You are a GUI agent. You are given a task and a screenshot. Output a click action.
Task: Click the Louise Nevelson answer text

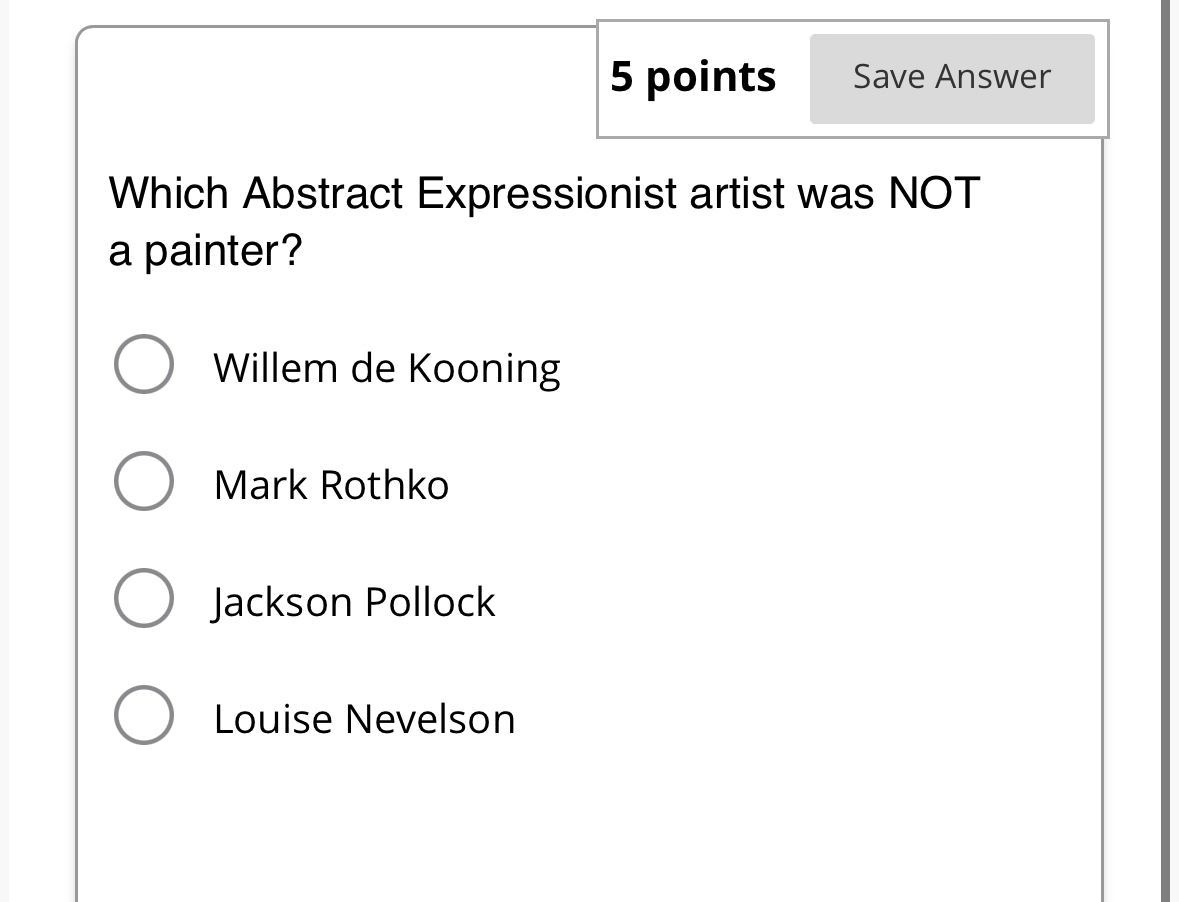pyautogui.click(x=364, y=718)
